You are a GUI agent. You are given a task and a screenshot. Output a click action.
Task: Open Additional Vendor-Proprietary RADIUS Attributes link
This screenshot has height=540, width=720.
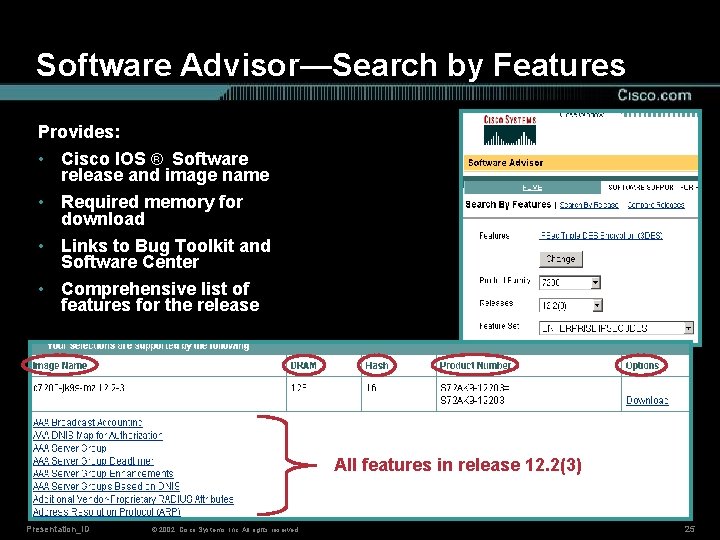click(x=133, y=499)
